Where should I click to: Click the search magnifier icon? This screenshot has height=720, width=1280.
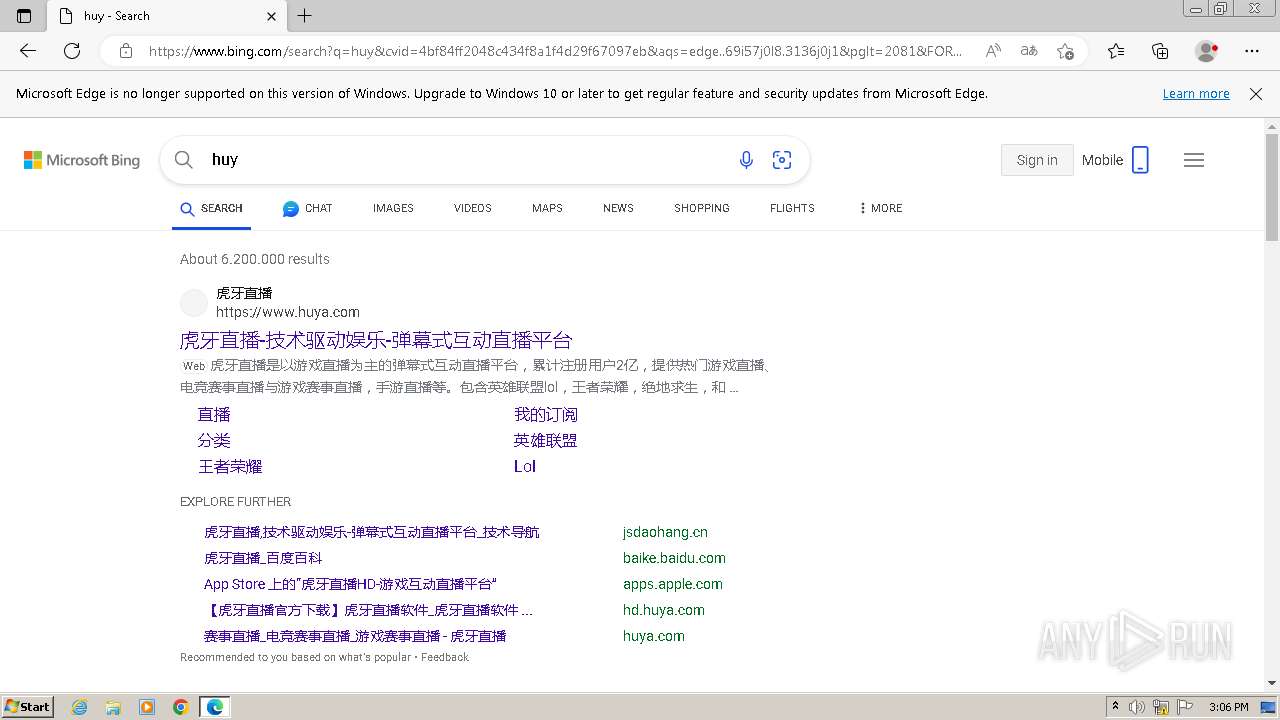tap(183, 160)
